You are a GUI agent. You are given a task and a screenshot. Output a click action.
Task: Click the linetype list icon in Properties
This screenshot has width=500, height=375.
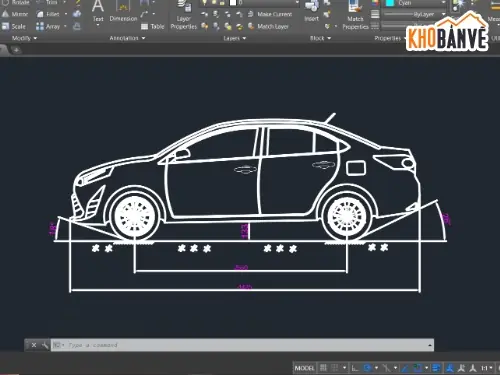375,26
